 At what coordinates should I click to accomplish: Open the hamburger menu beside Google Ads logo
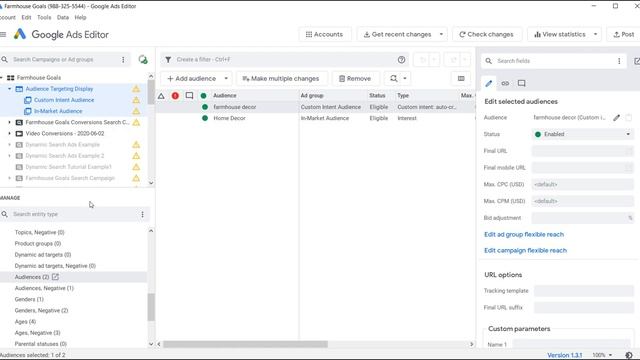(3, 35)
